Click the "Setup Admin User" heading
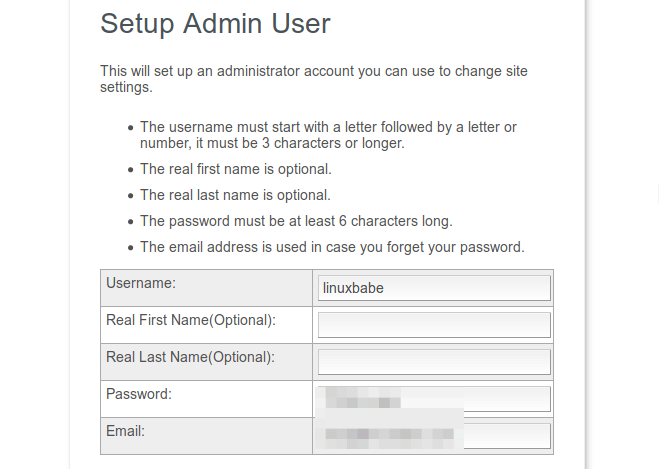 [x=215, y=24]
